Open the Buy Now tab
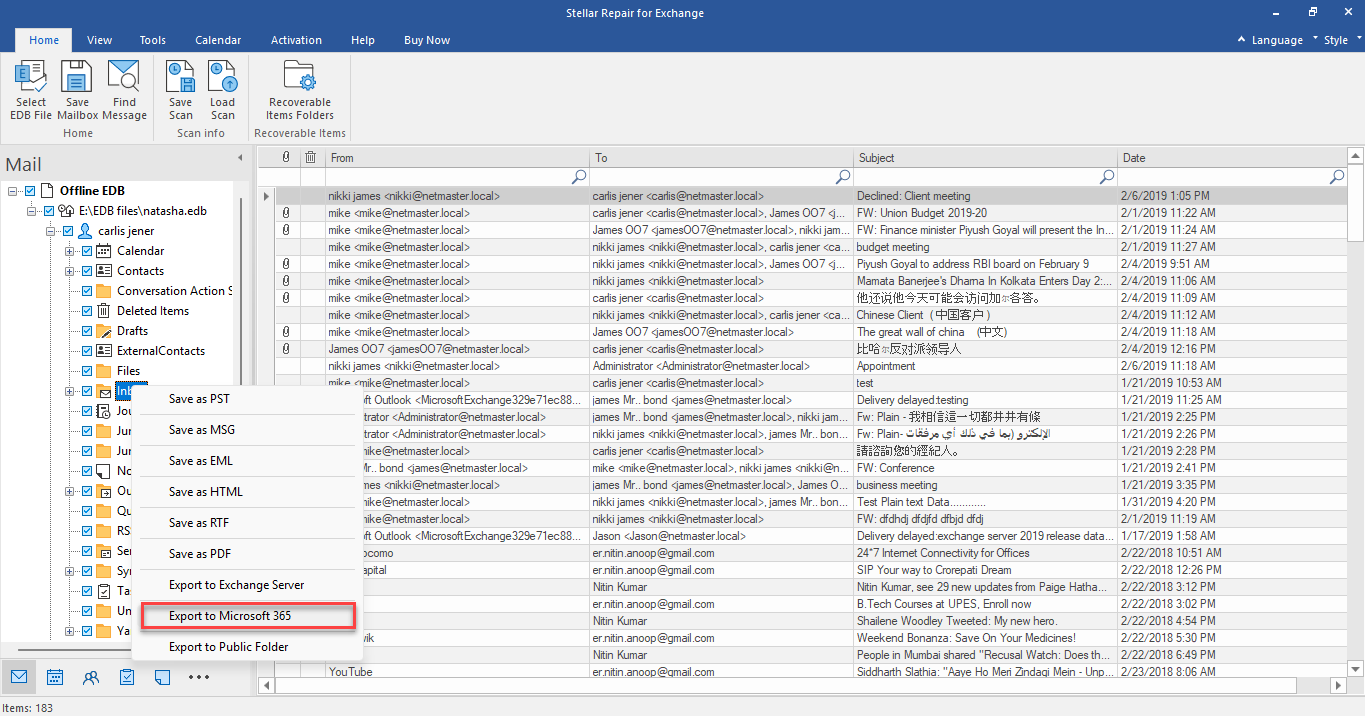 point(427,40)
